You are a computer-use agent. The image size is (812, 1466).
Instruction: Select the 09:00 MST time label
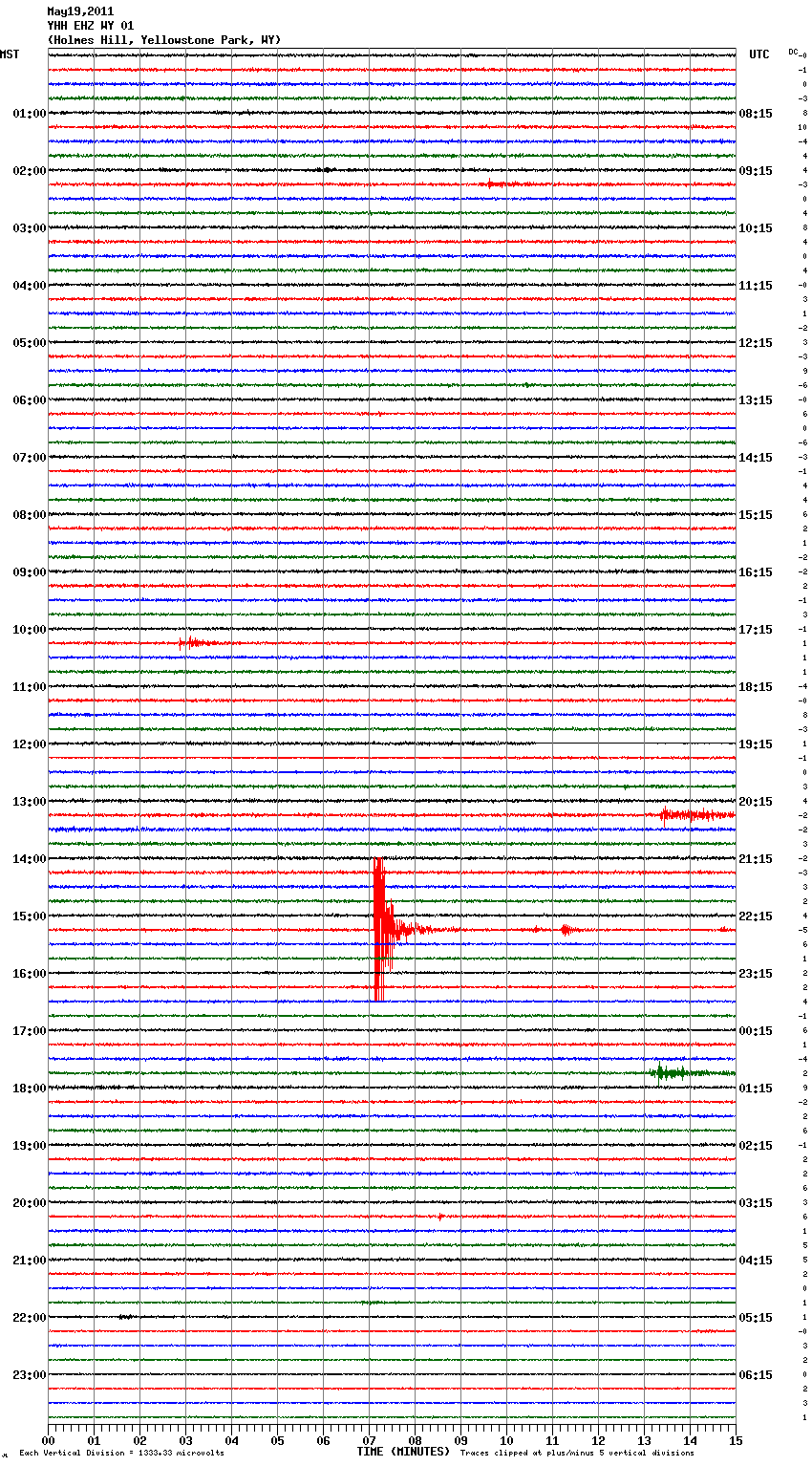point(30,572)
